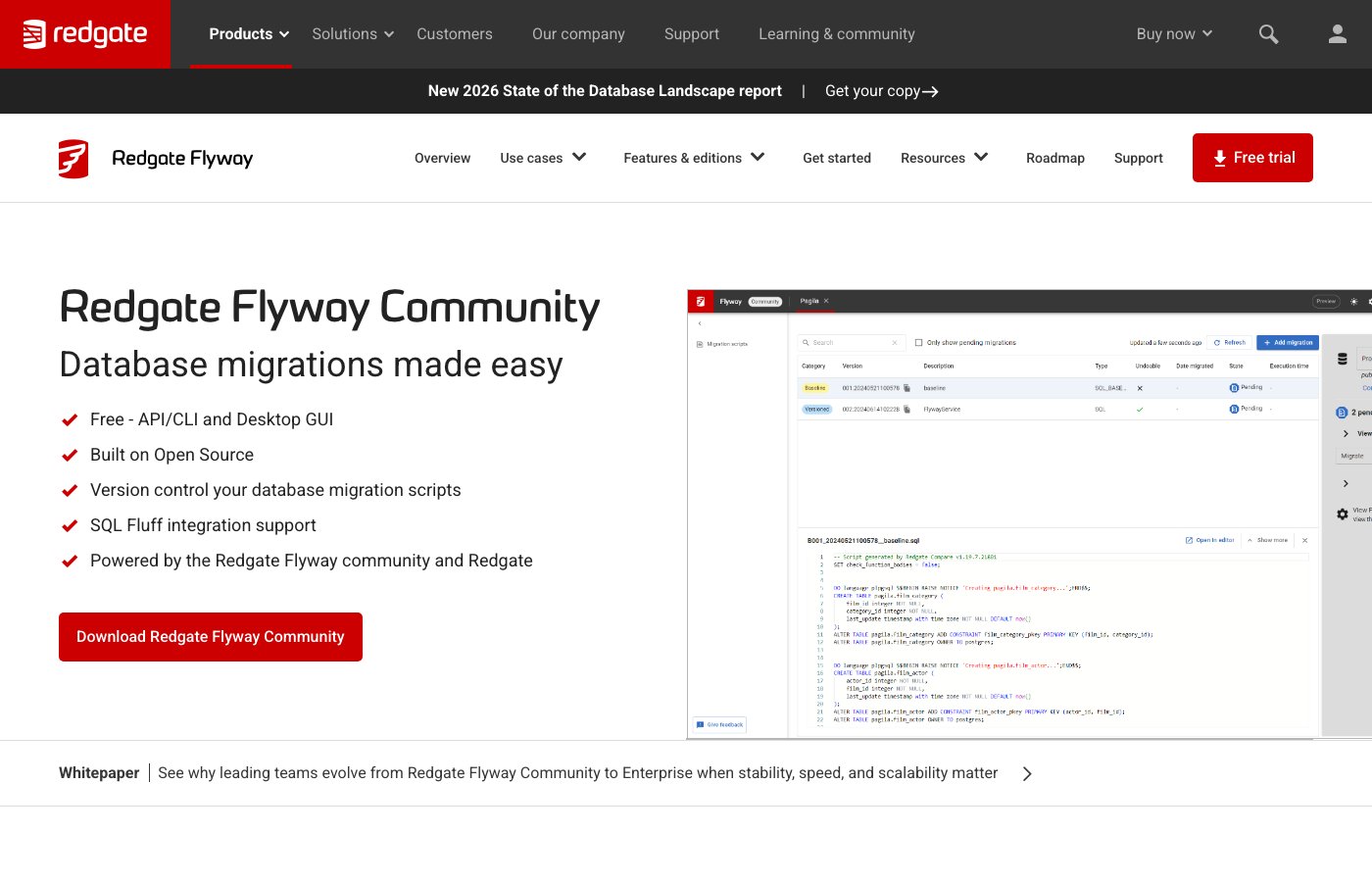Copy migration version 001 using the copy icon
This screenshot has width=1372, height=882.
click(x=906, y=386)
